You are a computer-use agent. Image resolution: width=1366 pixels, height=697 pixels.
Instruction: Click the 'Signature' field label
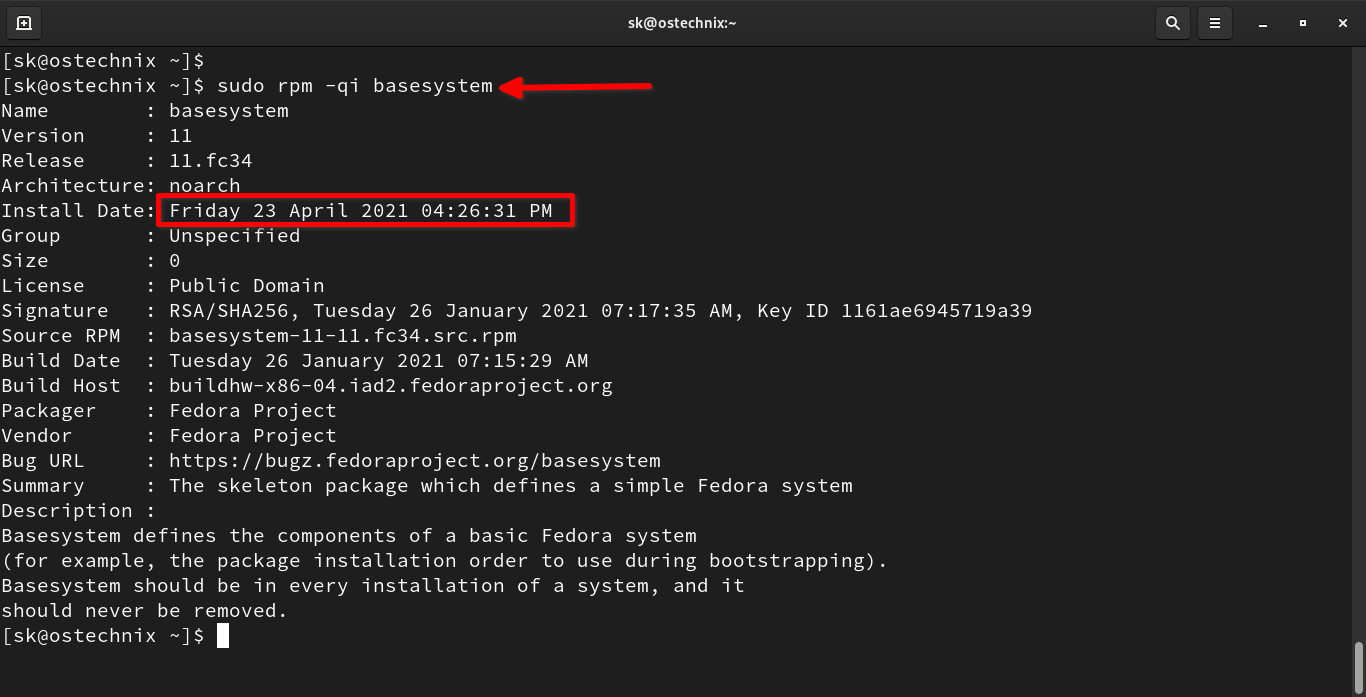point(55,311)
